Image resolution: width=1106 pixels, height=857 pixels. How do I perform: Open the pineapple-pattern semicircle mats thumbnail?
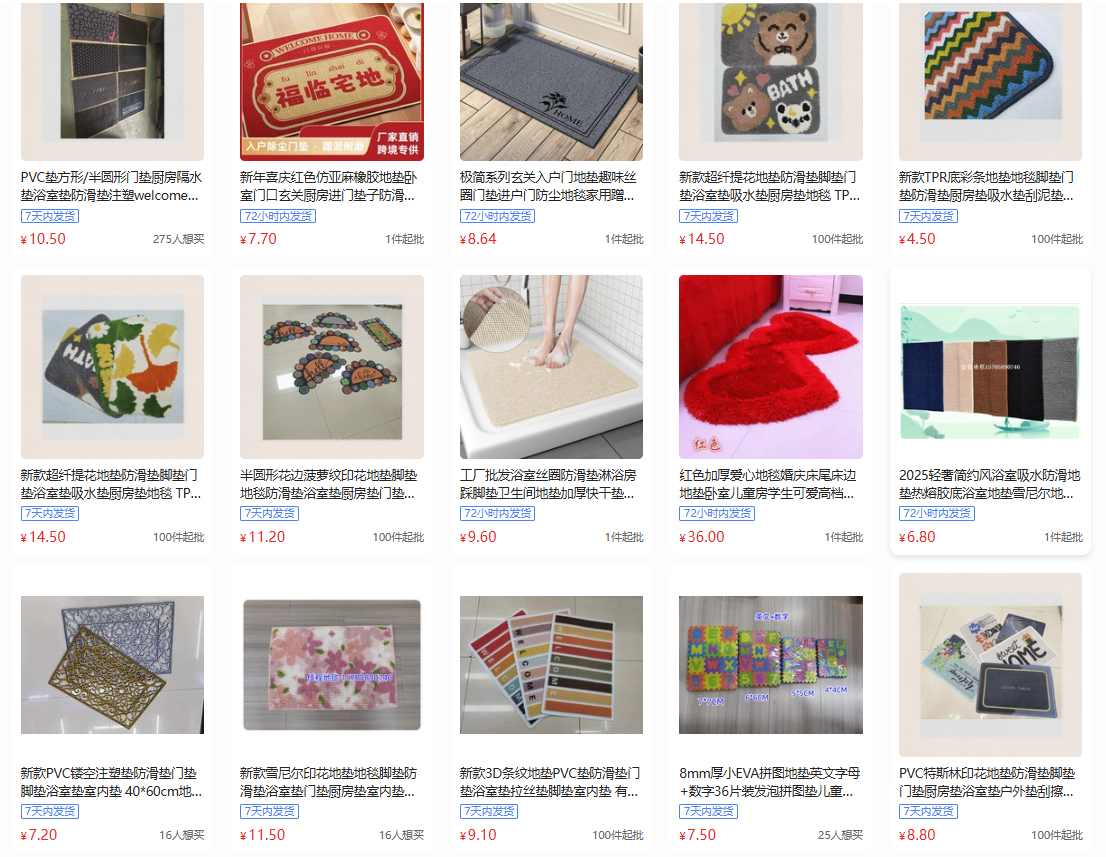[332, 367]
